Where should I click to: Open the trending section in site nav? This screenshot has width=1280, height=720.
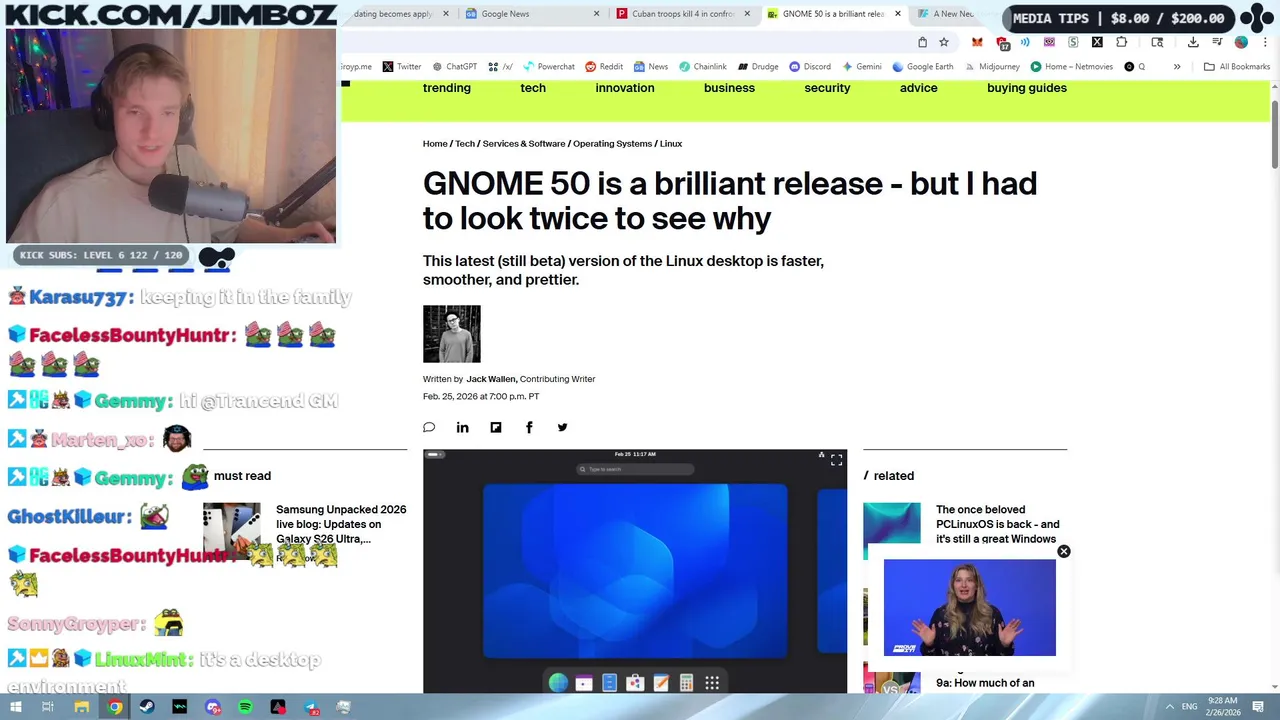[x=446, y=88]
